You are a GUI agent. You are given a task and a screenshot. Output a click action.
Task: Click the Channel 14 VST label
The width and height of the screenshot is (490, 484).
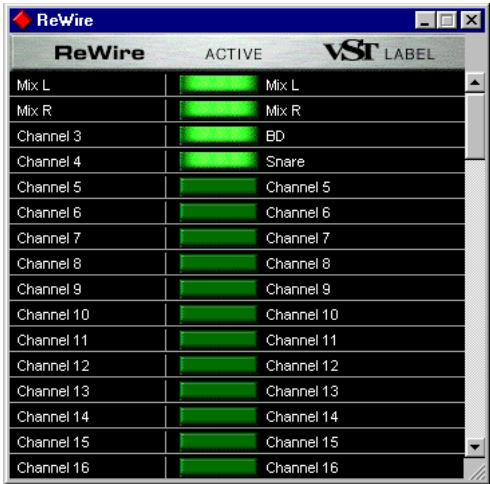pos(302,417)
